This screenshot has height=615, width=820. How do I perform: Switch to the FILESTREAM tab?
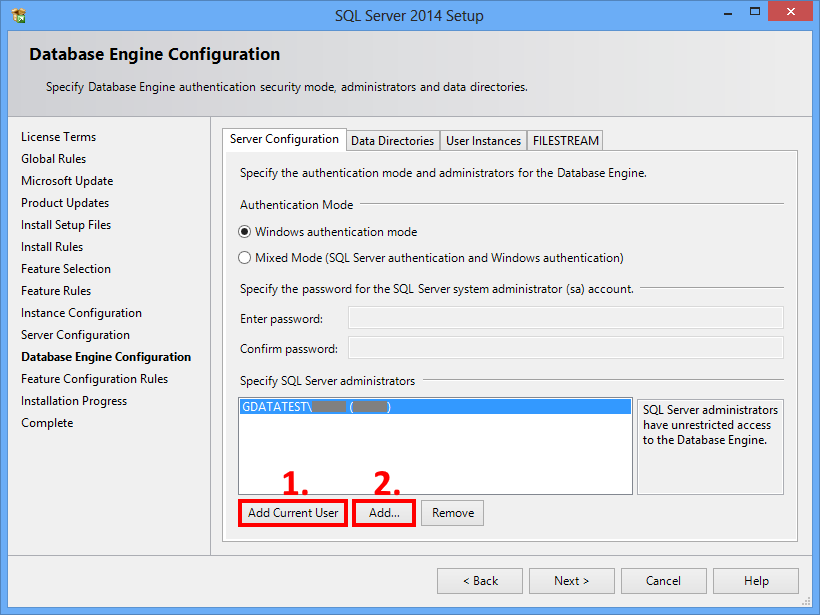point(565,141)
